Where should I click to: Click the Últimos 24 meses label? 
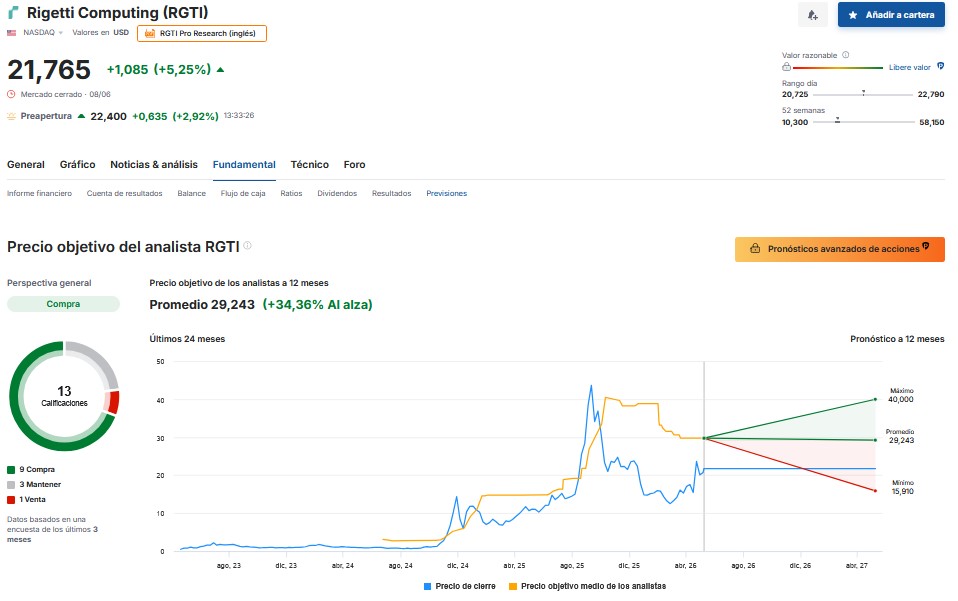187,339
